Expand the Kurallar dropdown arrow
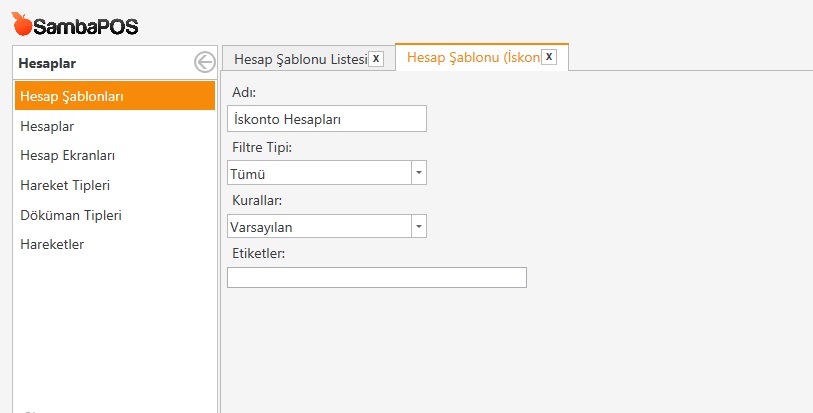Screen dimensions: 813x413 (419, 227)
